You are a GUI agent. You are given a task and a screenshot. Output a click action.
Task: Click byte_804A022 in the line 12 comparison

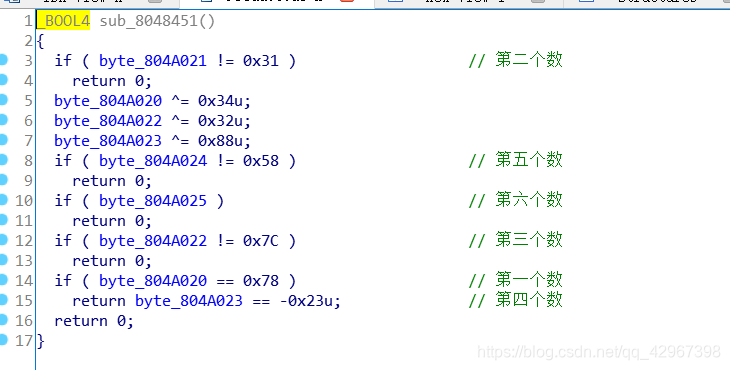point(153,241)
